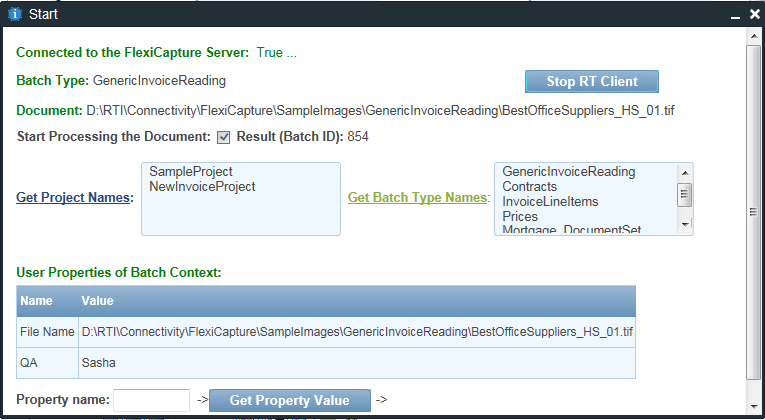Click the Get Project Names link

click(x=75, y=198)
